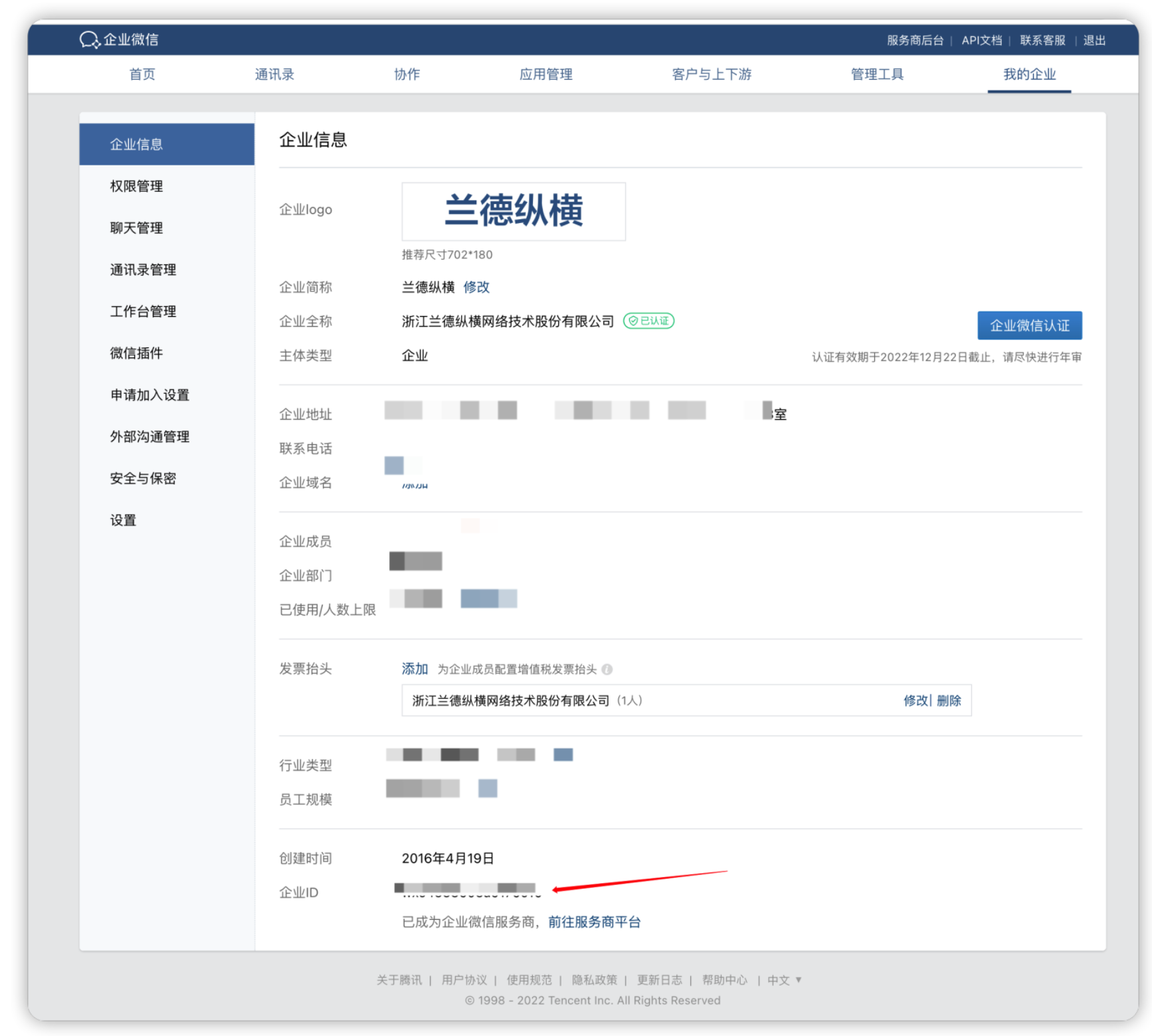Click the info icon beside 发票抬头 description
Viewport: 1152px width, 1036px height.
(607, 669)
